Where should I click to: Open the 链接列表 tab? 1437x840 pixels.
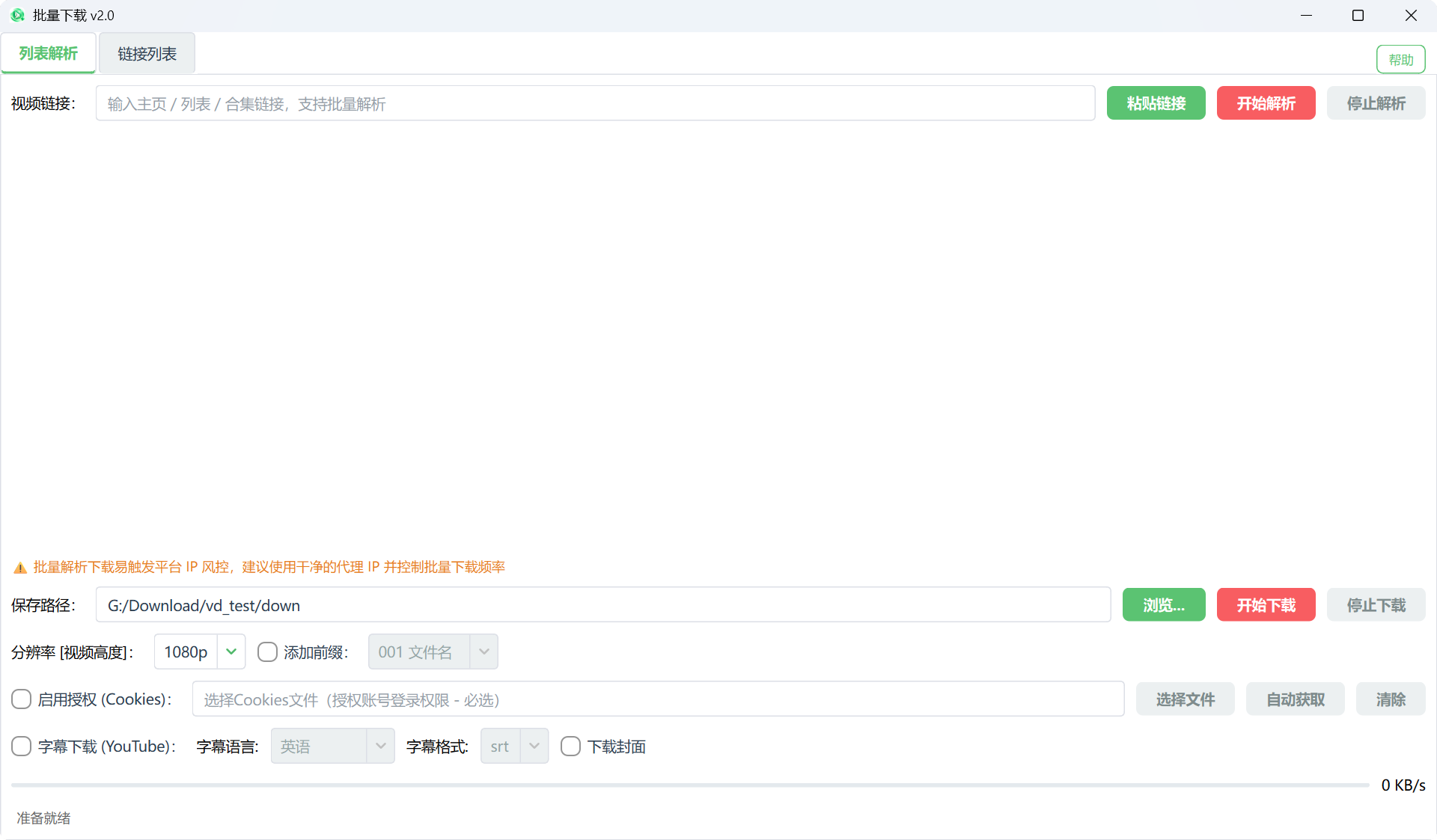147,53
